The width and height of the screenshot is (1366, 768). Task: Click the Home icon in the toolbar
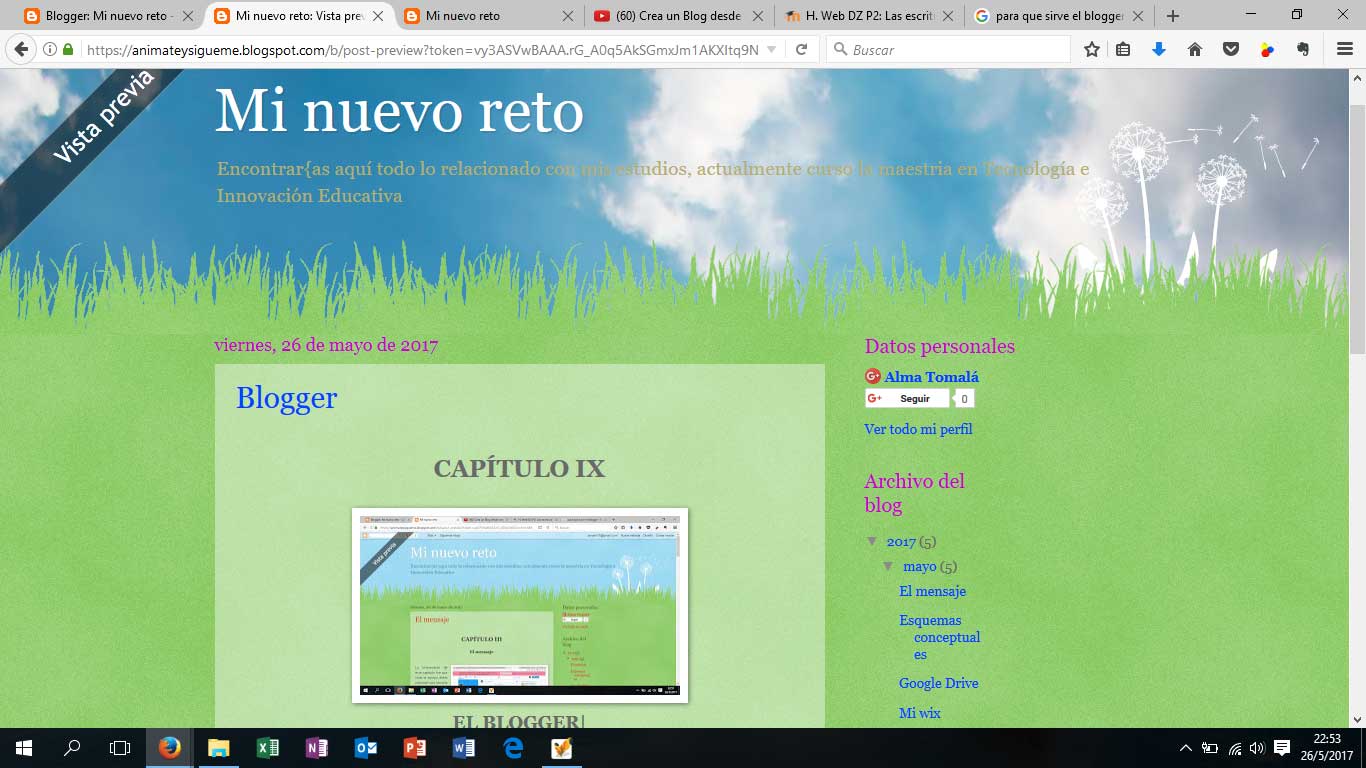pos(1194,47)
